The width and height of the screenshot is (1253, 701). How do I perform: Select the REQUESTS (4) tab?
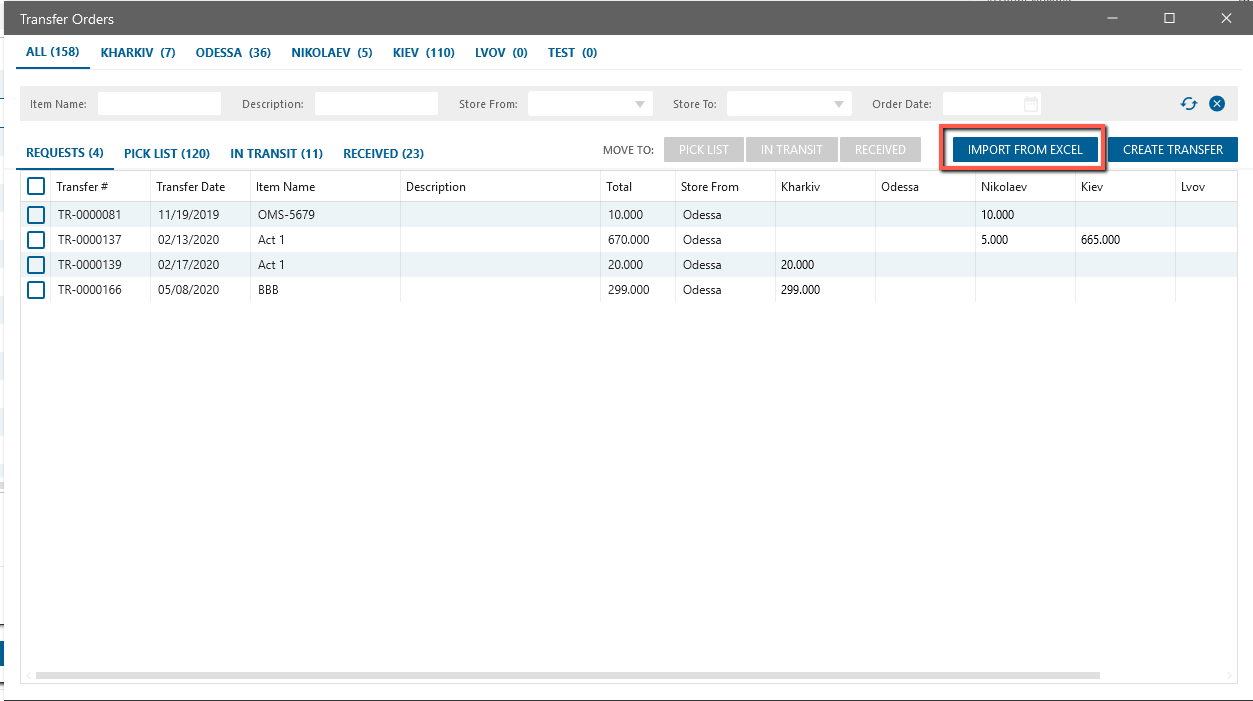pos(65,153)
